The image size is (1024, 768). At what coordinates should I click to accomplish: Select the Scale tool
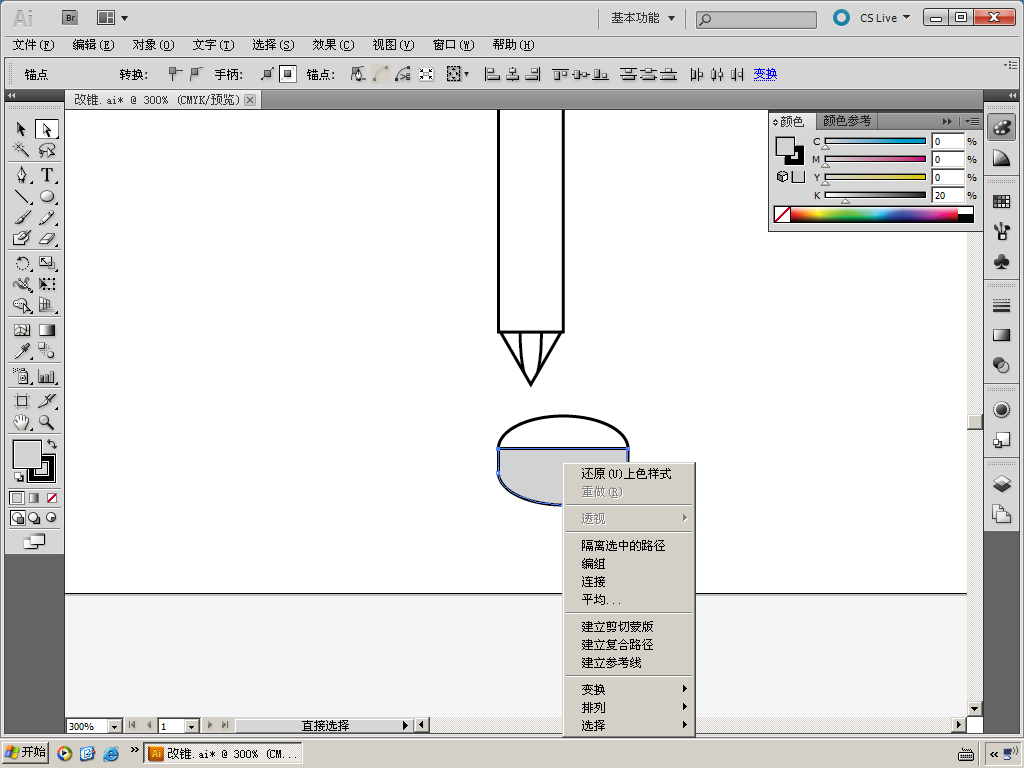(46, 263)
